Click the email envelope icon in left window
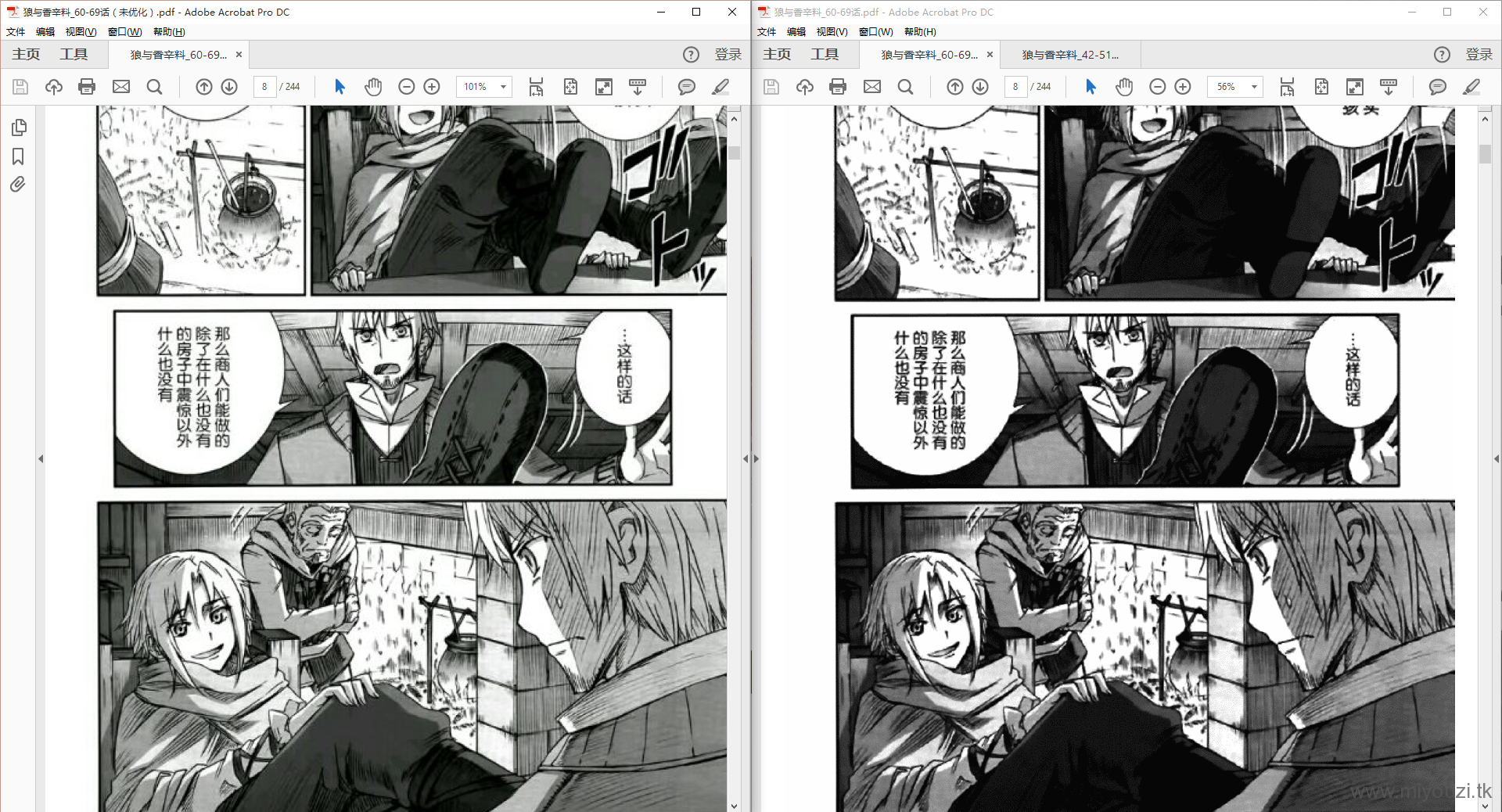Image resolution: width=1502 pixels, height=812 pixels. point(121,87)
